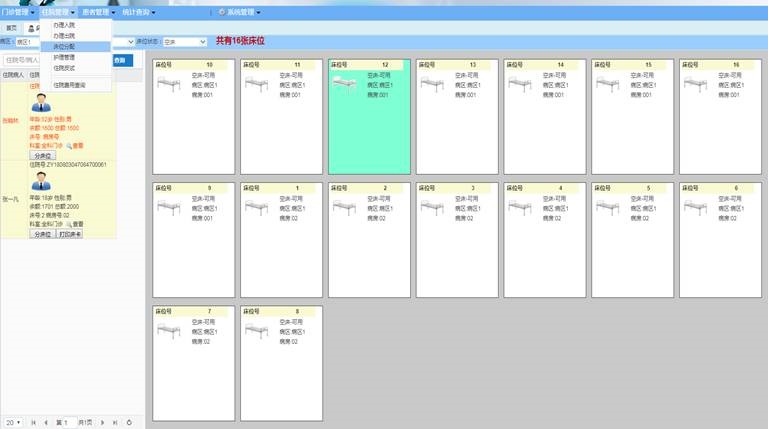Click the previous page arrow in pagination
Image resolution: width=768 pixels, height=429 pixels.
tap(46, 422)
